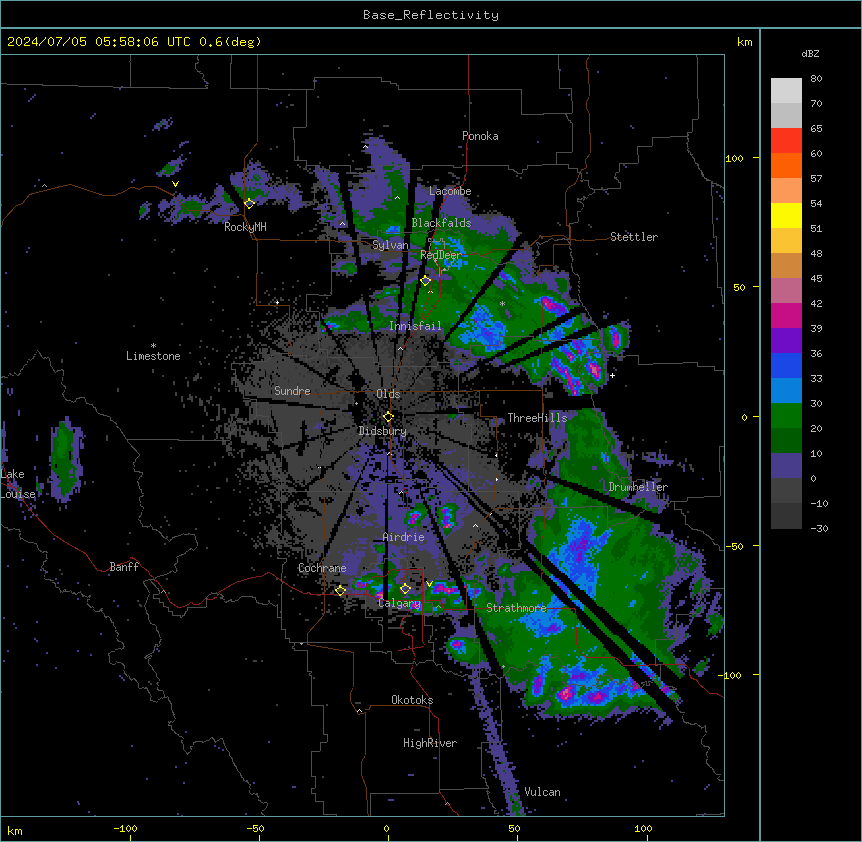Click the RedDeer label
862x842 pixels.
pyautogui.click(x=441, y=255)
